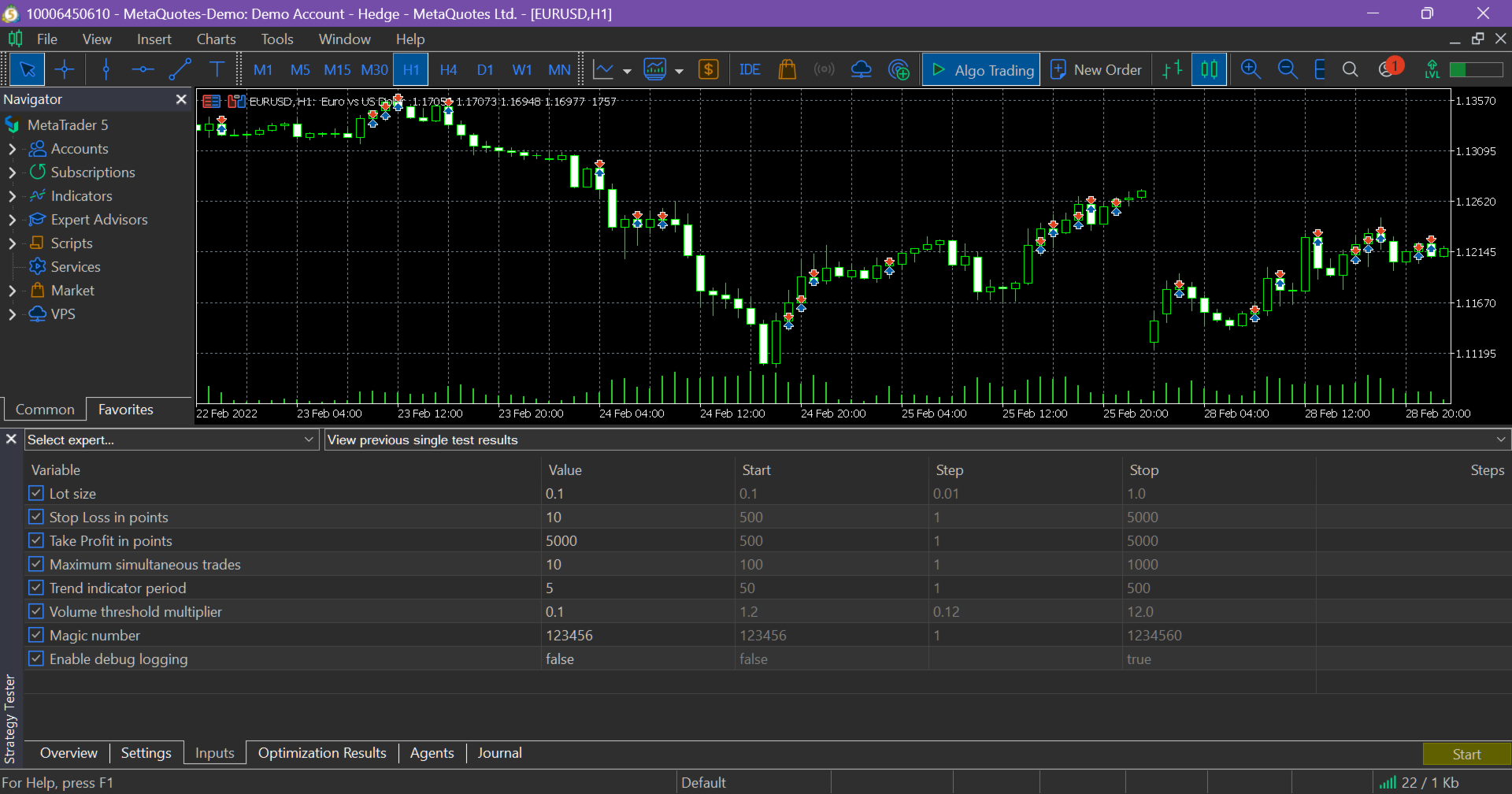Click the MQL5 community globe icon
Image resolution: width=1512 pixels, height=794 pixels.
tap(899, 70)
